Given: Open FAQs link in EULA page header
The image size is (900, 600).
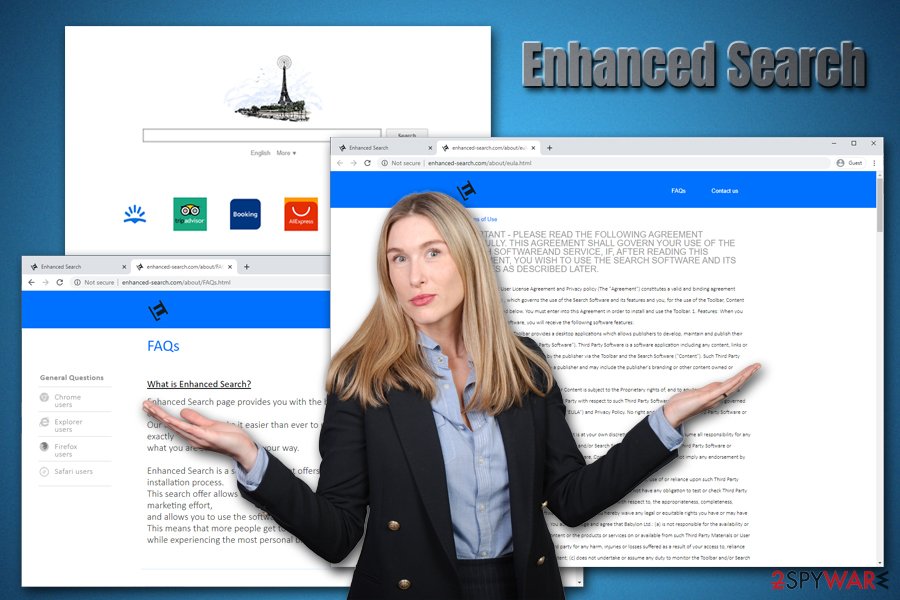Looking at the screenshot, I should 678,191.
